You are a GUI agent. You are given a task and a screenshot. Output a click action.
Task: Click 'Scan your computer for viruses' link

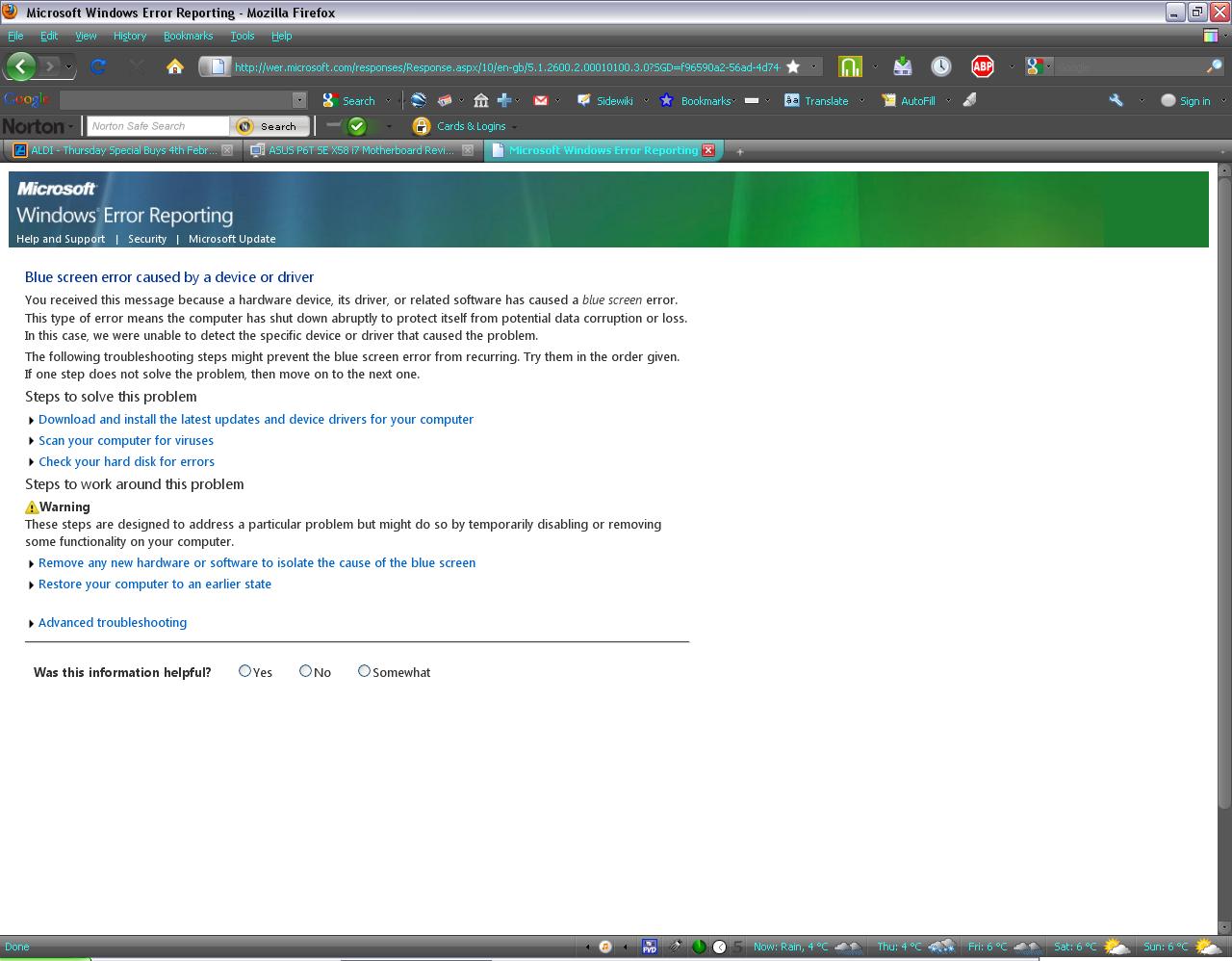tap(126, 441)
